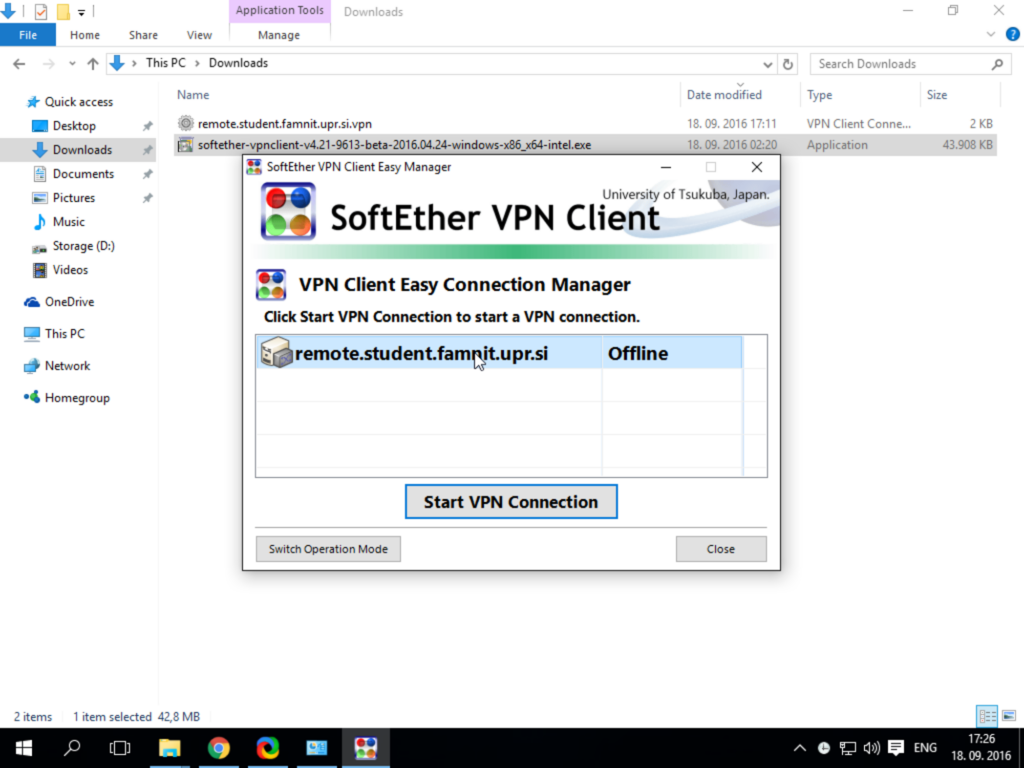Refresh the Downloads folder
1024x768 pixels.
click(x=788, y=64)
